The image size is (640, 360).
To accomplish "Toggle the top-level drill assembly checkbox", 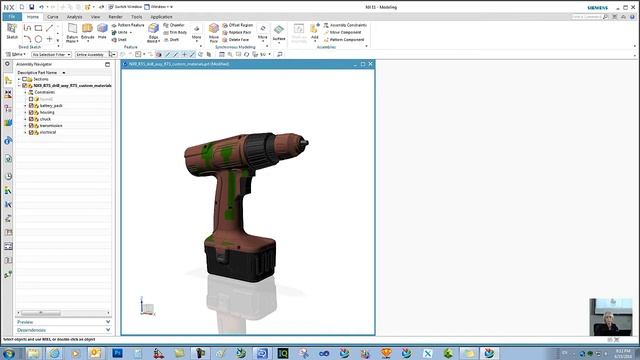I will [24, 86].
